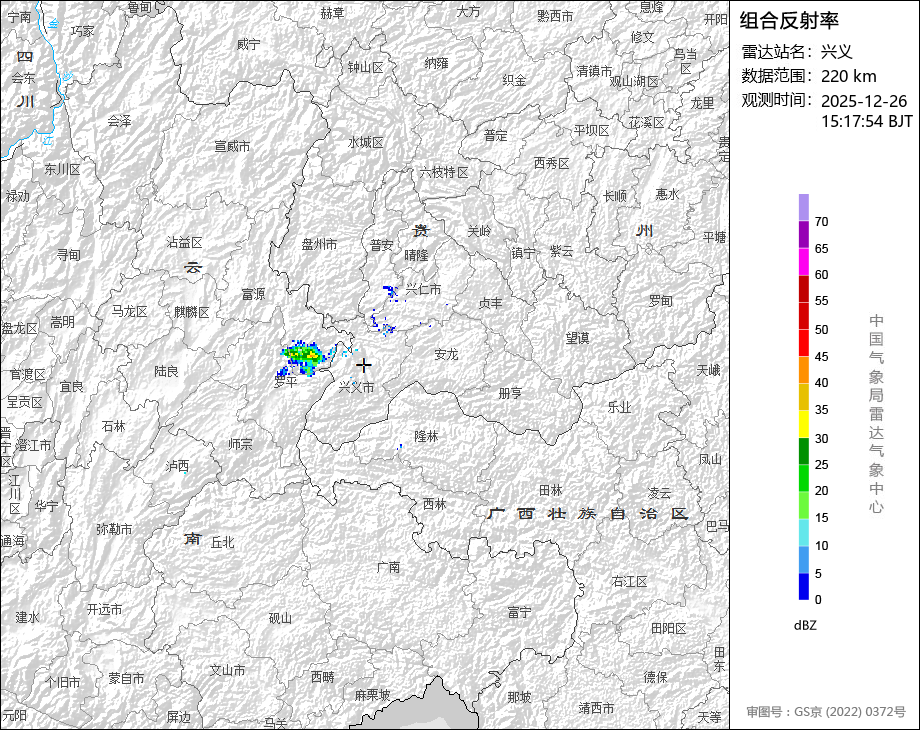Click the 宣威市 map label
Viewport: 920px width, 730px height.
(x=232, y=146)
